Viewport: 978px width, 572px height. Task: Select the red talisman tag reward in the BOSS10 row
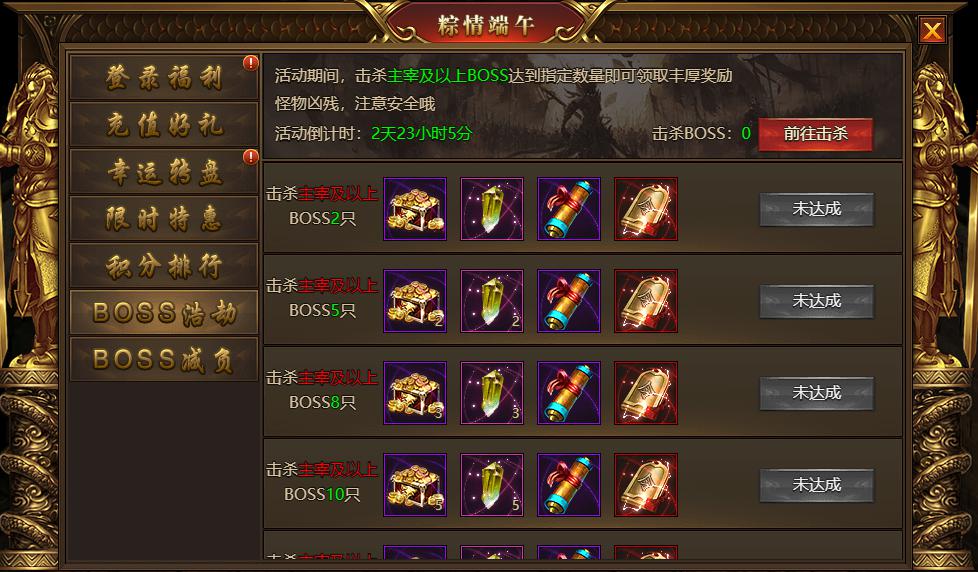tap(646, 485)
